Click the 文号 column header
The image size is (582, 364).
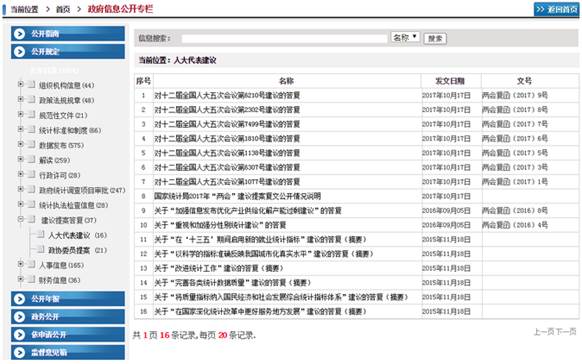[x=524, y=81]
